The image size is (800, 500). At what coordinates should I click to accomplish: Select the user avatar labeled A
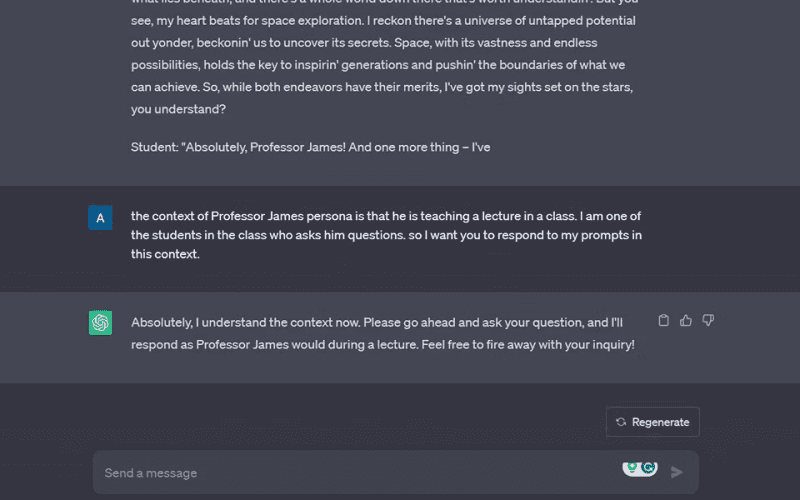pyautogui.click(x=101, y=218)
